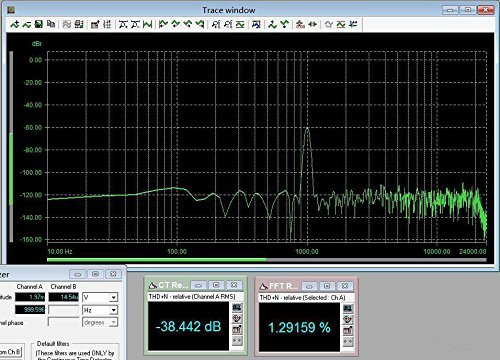Minimize the Trace window
The height and width of the screenshot is (360, 500).
click(450, 10)
